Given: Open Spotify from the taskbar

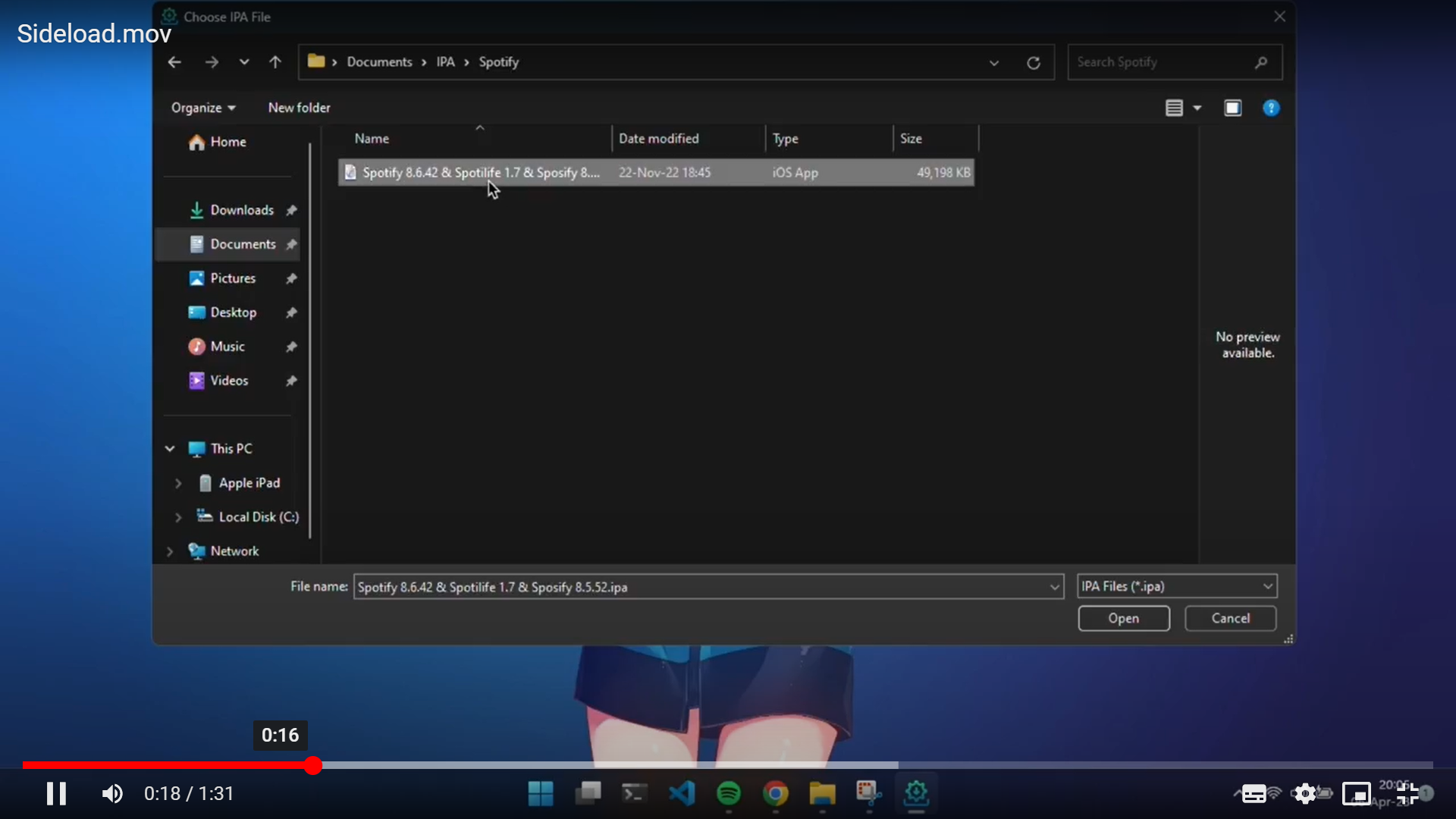Looking at the screenshot, I should (729, 794).
